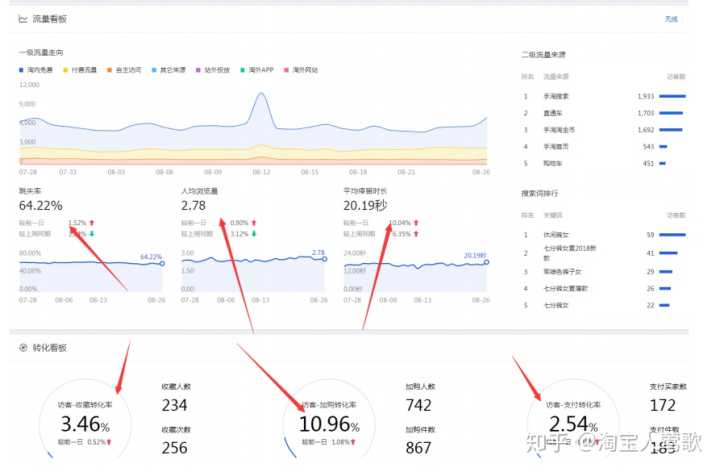Click the 流量看板 chart icon
The height and width of the screenshot is (472, 720).
tap(22, 19)
